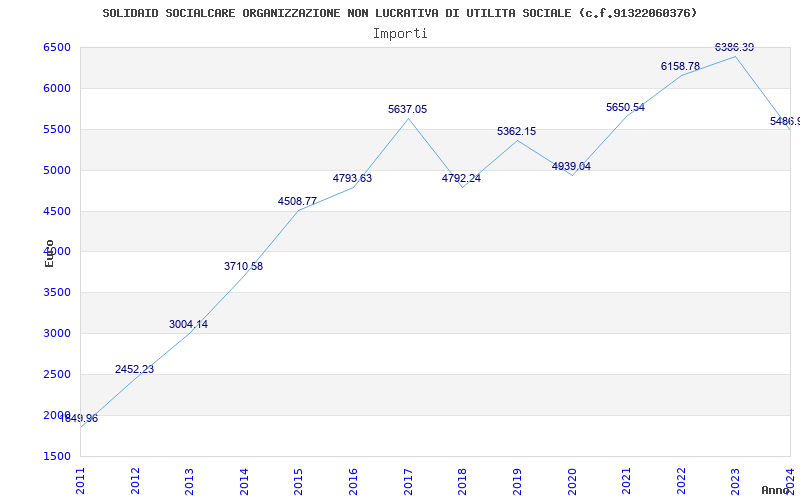This screenshot has width=800, height=500.
Task: Select the 1849.96 data label for 2011
Action: click(79, 419)
